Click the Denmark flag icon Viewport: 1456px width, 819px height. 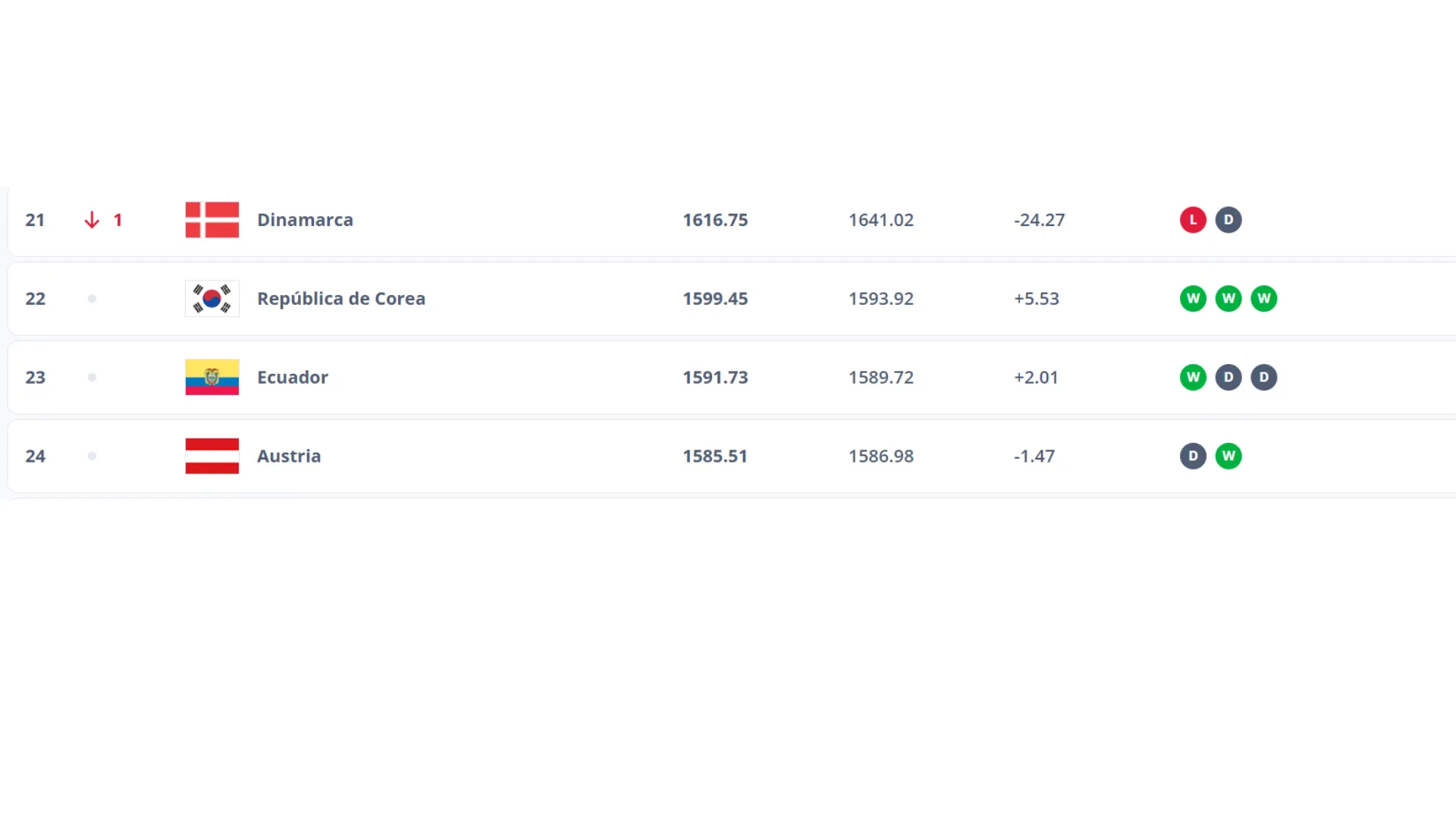point(212,220)
